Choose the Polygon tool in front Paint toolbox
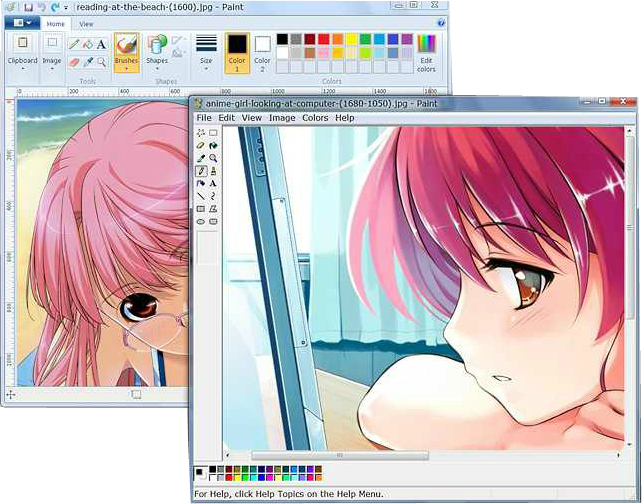The width and height of the screenshot is (642, 504). 213,209
